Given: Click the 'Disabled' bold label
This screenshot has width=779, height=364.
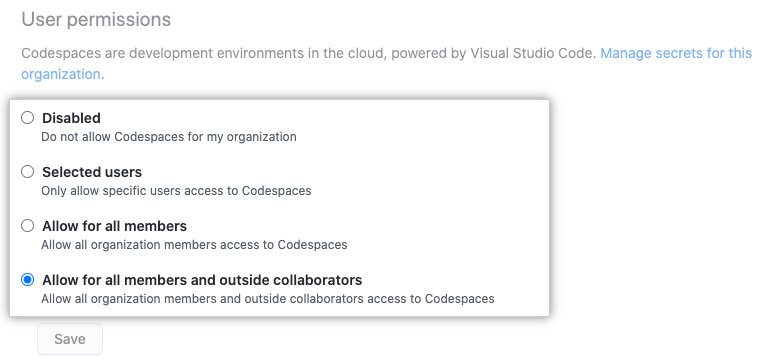Looking at the screenshot, I should [72, 118].
